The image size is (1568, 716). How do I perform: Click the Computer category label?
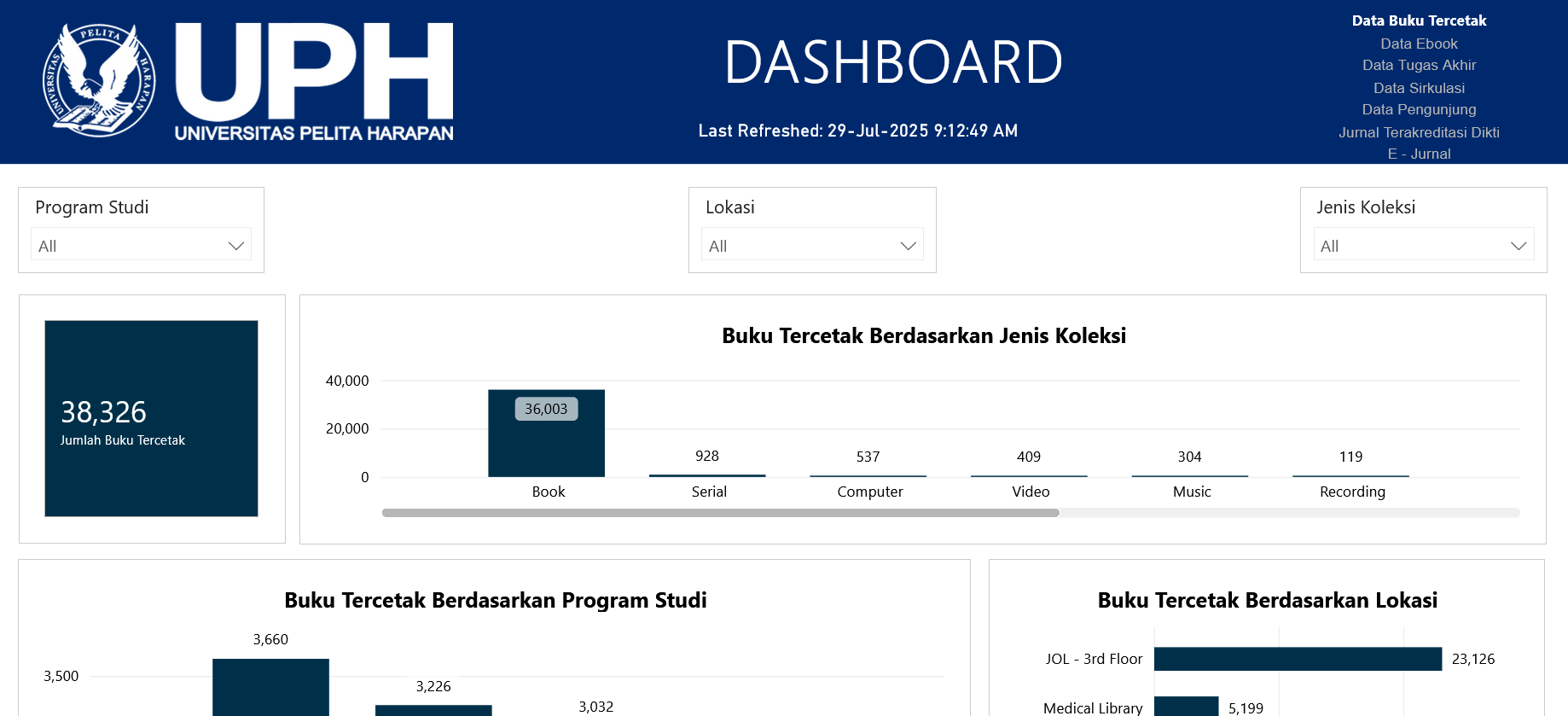[x=869, y=492]
